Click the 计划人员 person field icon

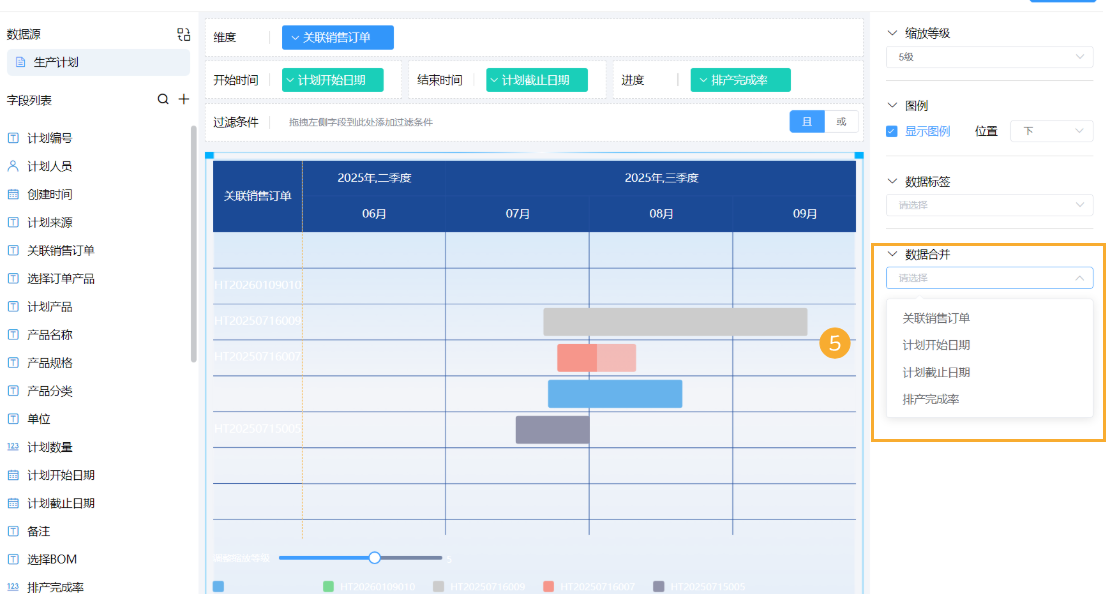[13, 166]
